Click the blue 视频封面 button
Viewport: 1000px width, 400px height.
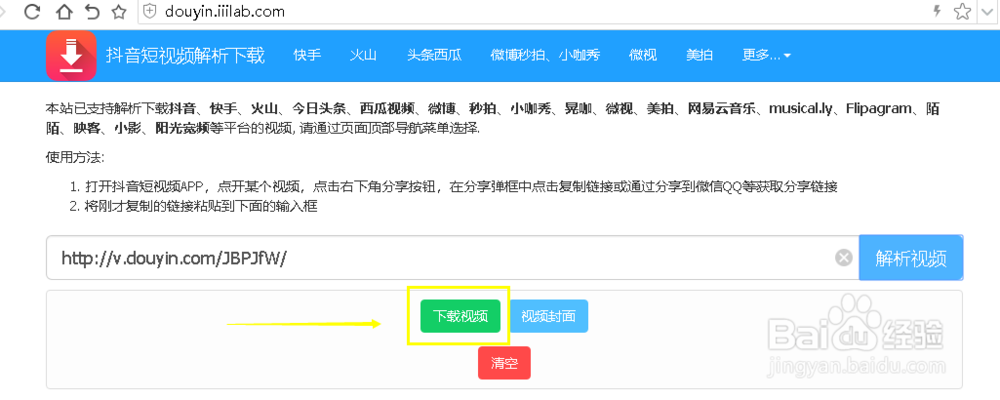pos(548,316)
